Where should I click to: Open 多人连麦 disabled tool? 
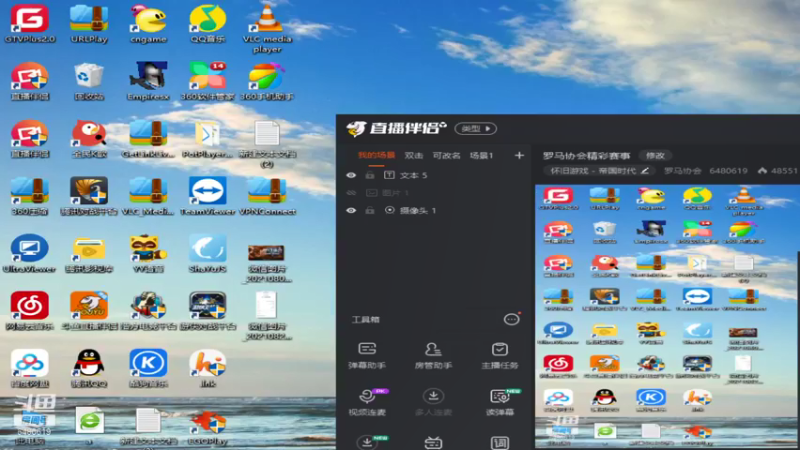click(x=433, y=402)
